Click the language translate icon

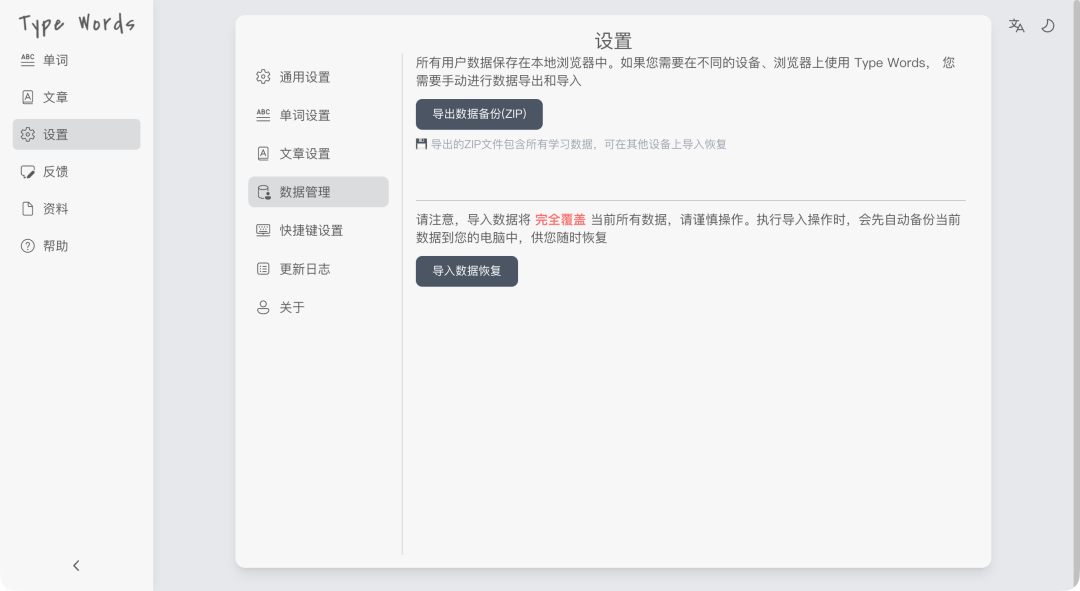pyautogui.click(x=1016, y=26)
